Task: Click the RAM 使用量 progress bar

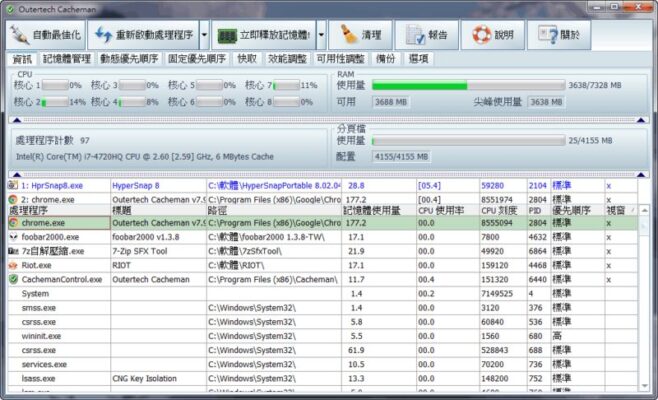Action: (x=468, y=86)
